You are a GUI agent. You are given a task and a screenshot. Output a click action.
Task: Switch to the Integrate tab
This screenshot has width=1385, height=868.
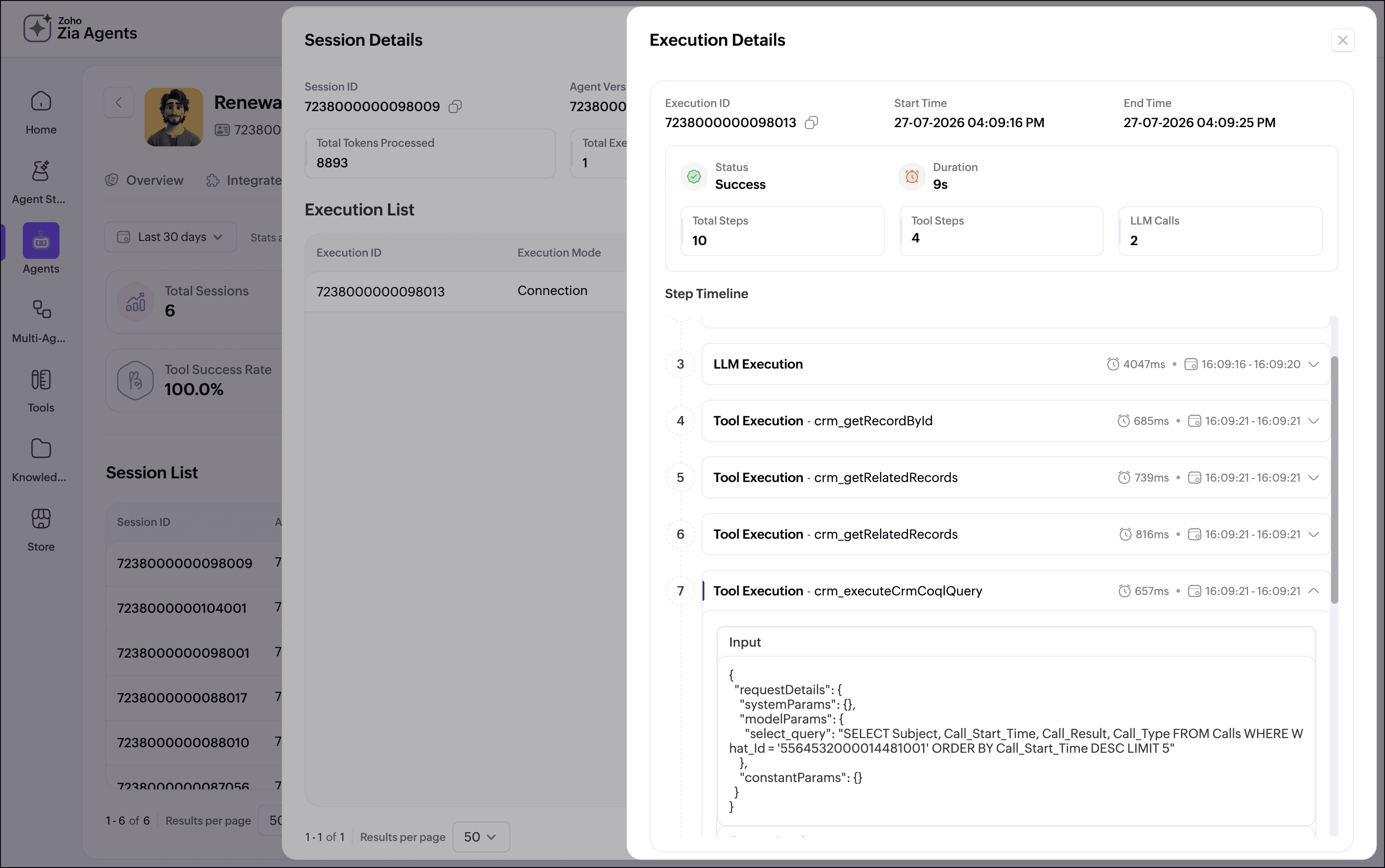pos(245,180)
